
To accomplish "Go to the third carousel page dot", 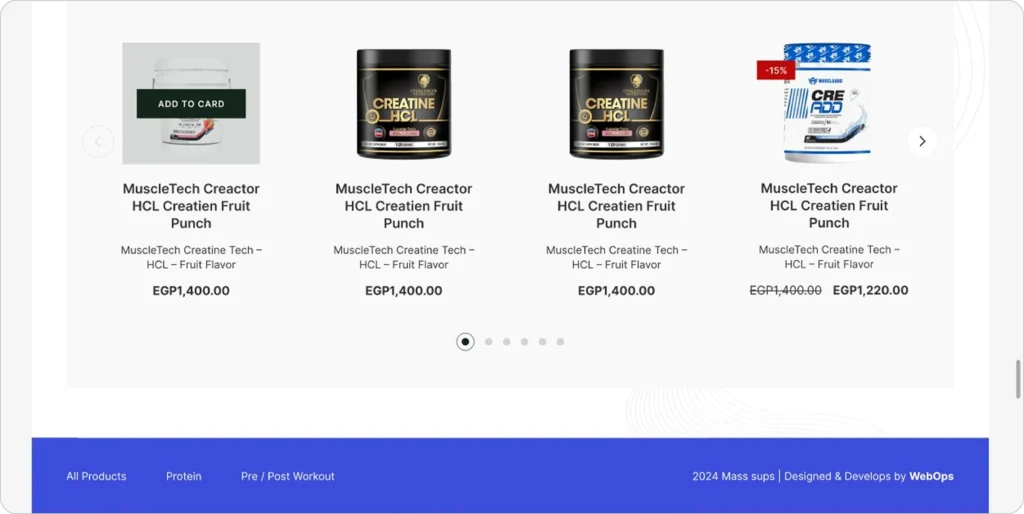I will pyautogui.click(x=506, y=342).
